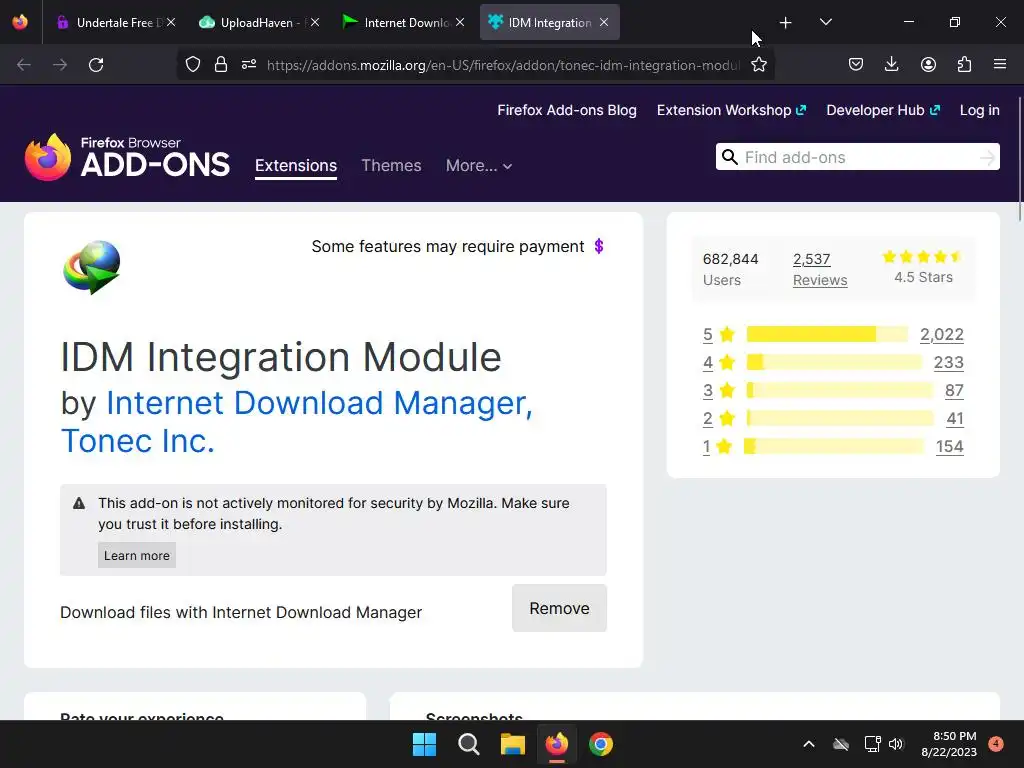Reload the current page
The image size is (1024, 768).
pos(96,65)
